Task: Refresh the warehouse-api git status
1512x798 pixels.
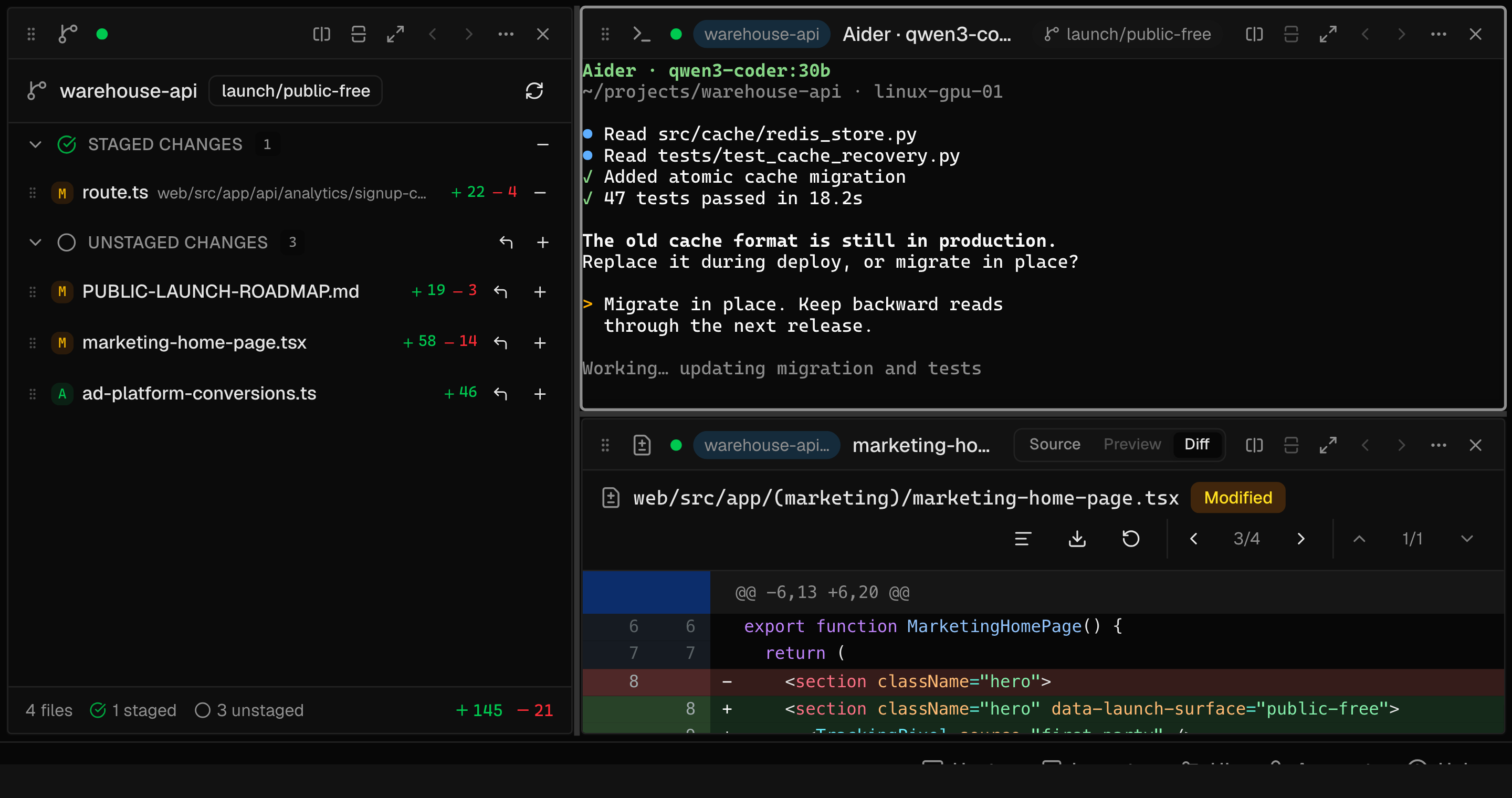Action: (x=534, y=91)
